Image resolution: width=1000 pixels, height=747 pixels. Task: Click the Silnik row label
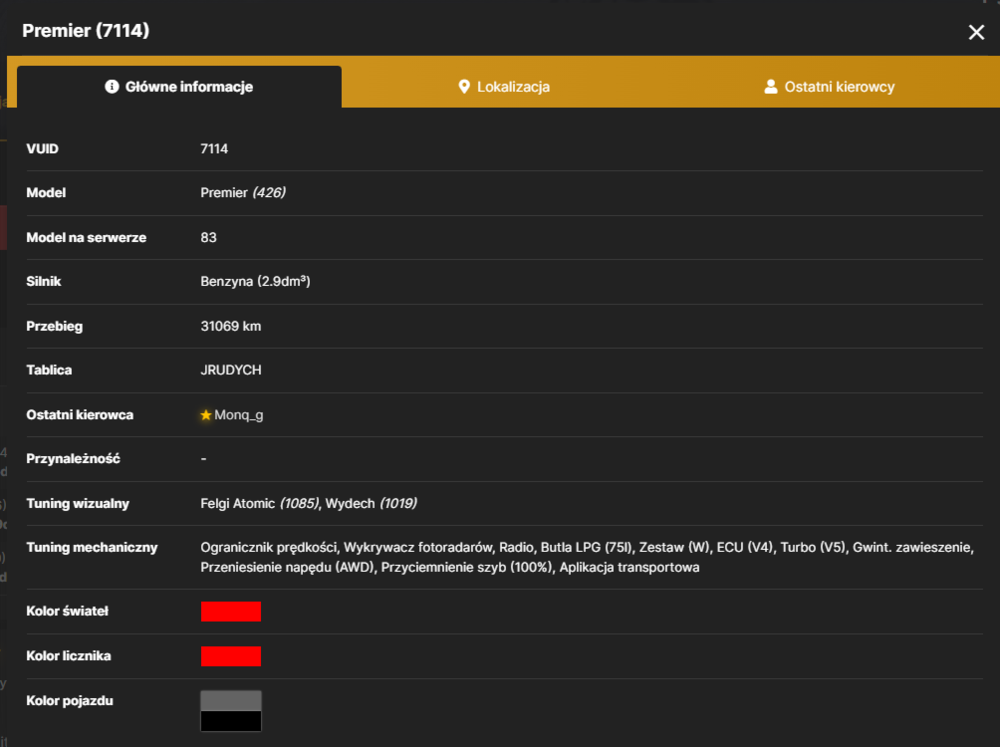click(43, 281)
